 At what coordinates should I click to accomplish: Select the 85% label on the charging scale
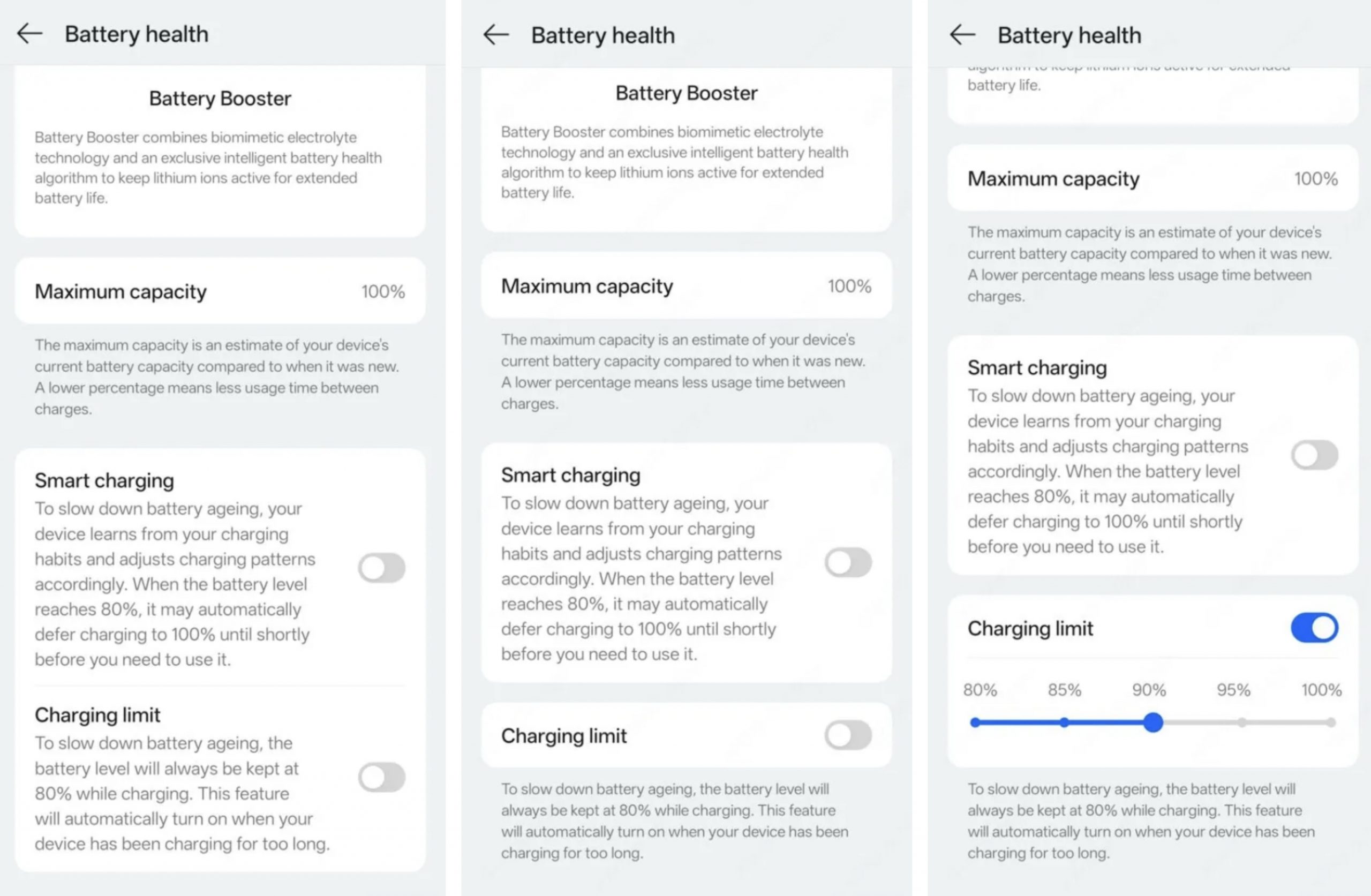pyautogui.click(x=1064, y=690)
